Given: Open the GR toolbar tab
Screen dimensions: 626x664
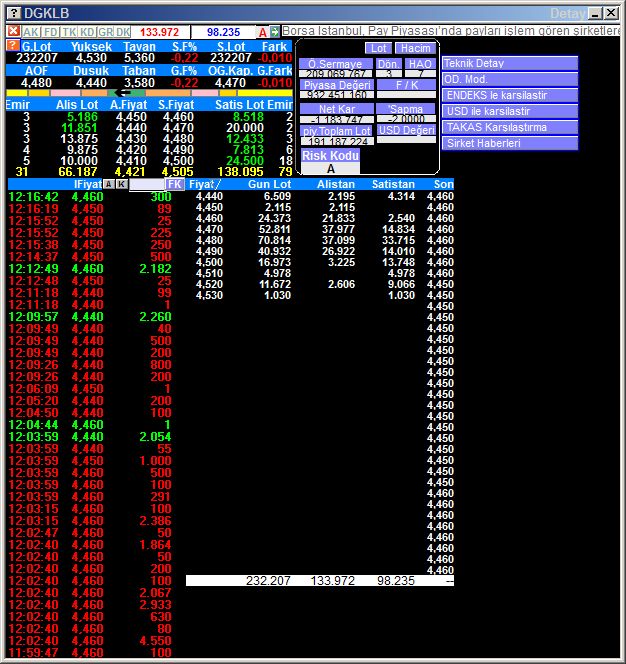Looking at the screenshot, I should click(x=105, y=32).
